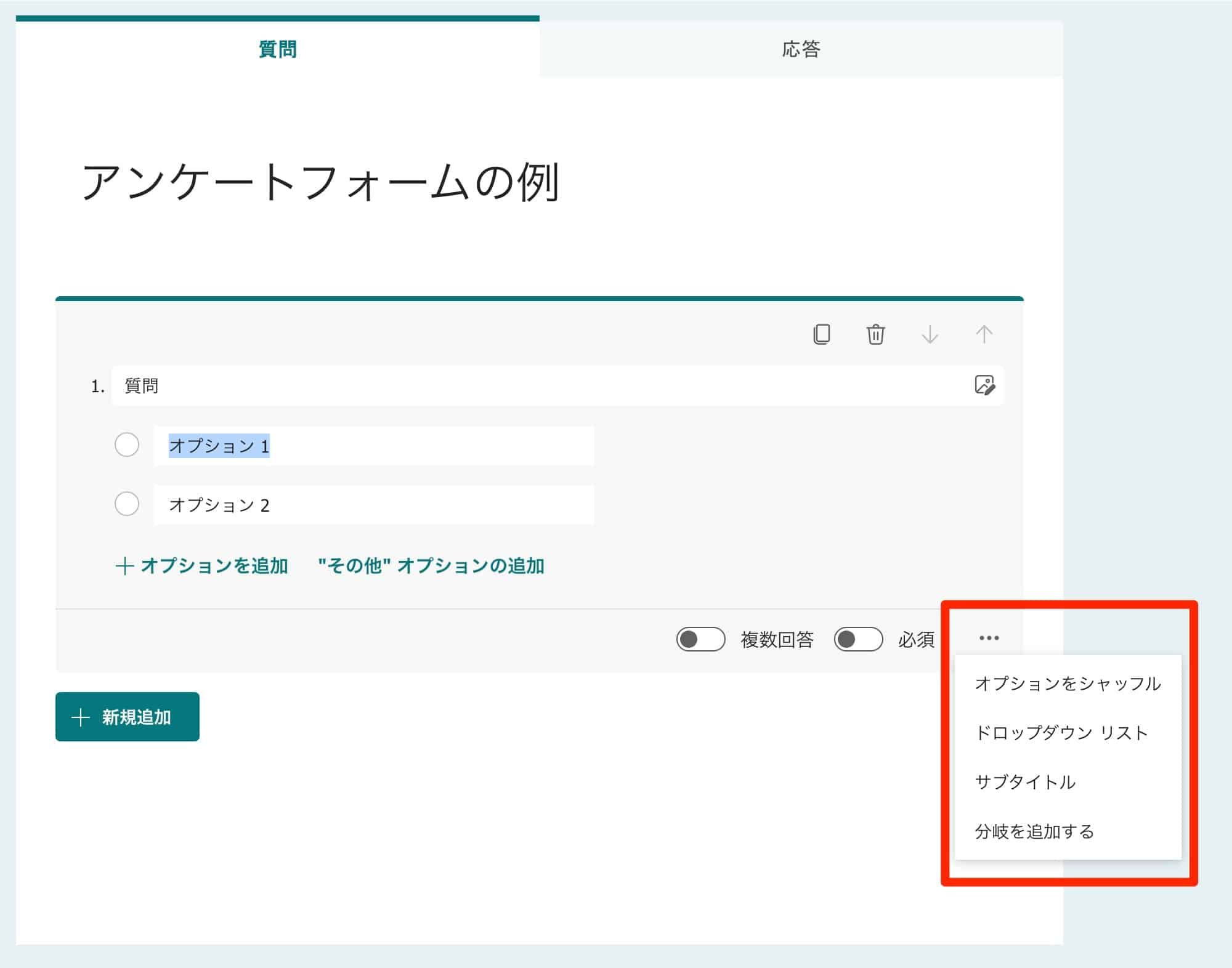Click the plus icon next to オプションを追加
Screen dimensions: 1232x968
tap(124, 566)
